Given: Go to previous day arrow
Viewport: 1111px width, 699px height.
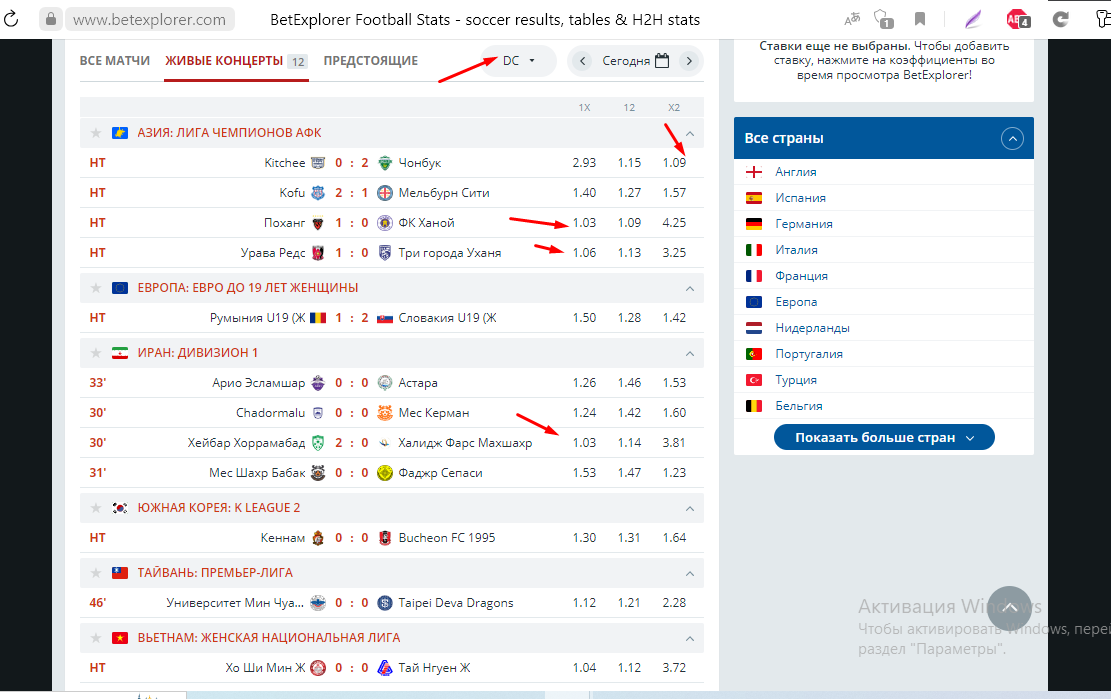Looking at the screenshot, I should [583, 61].
